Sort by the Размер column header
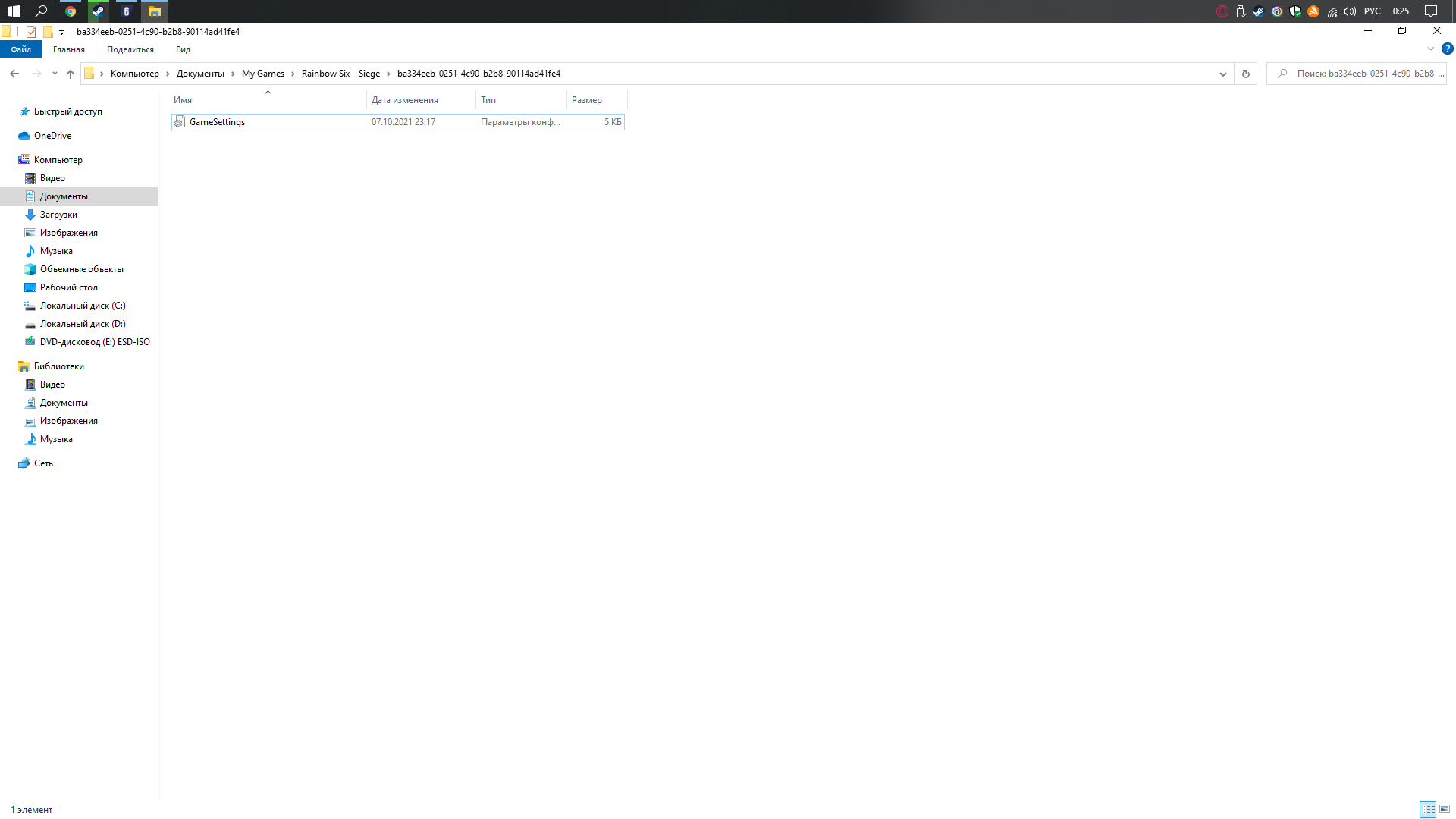 (587, 100)
